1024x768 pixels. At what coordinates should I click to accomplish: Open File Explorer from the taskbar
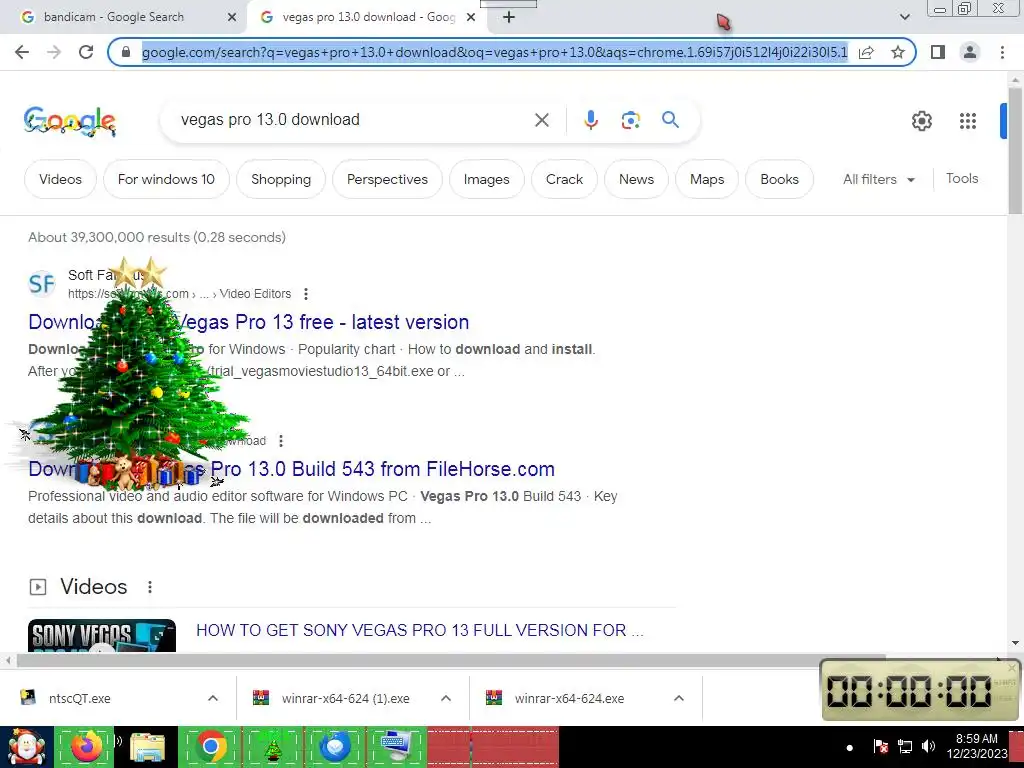(148, 747)
